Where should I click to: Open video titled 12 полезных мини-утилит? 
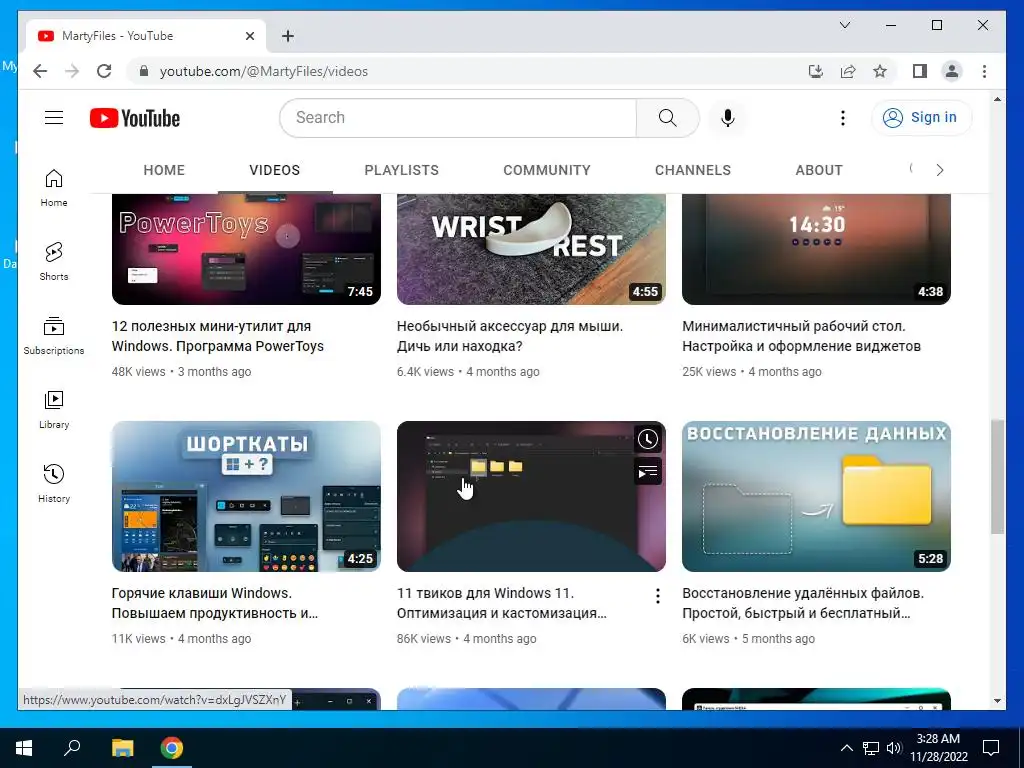(x=217, y=336)
